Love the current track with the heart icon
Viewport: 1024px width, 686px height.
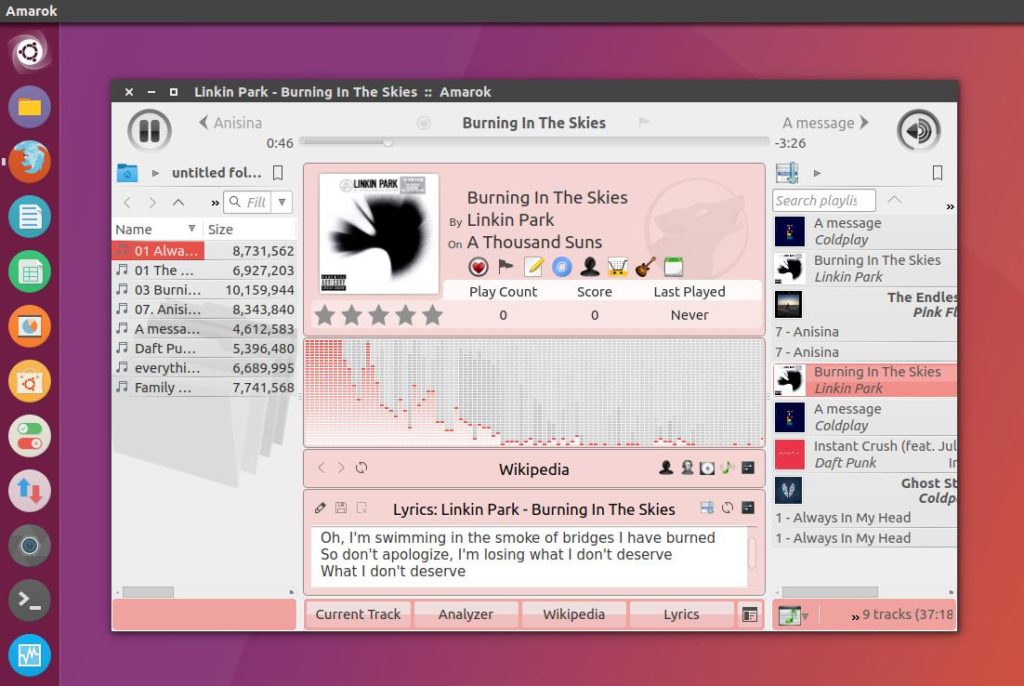pos(478,267)
